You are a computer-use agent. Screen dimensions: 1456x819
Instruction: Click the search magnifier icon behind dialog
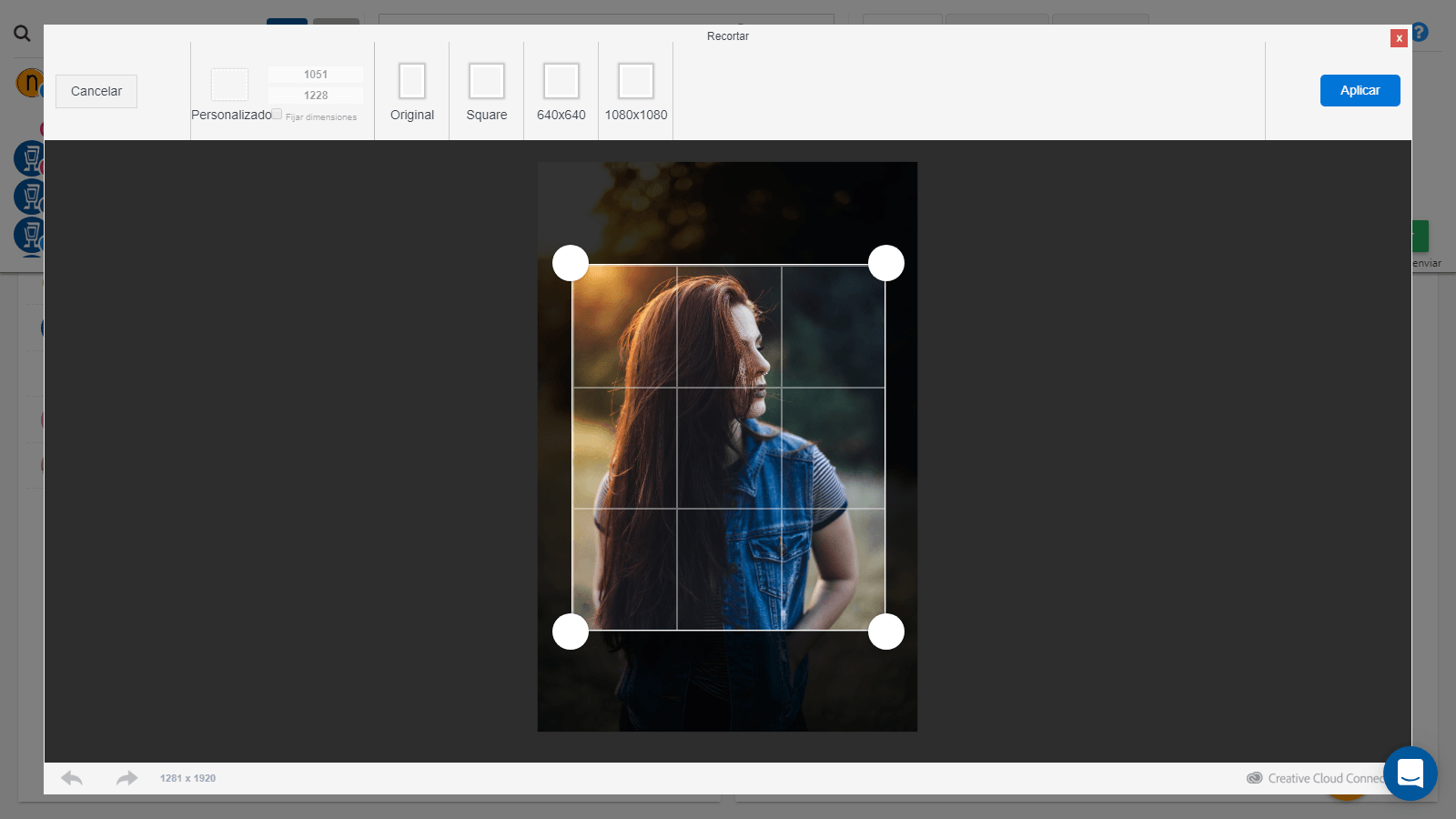click(22, 34)
